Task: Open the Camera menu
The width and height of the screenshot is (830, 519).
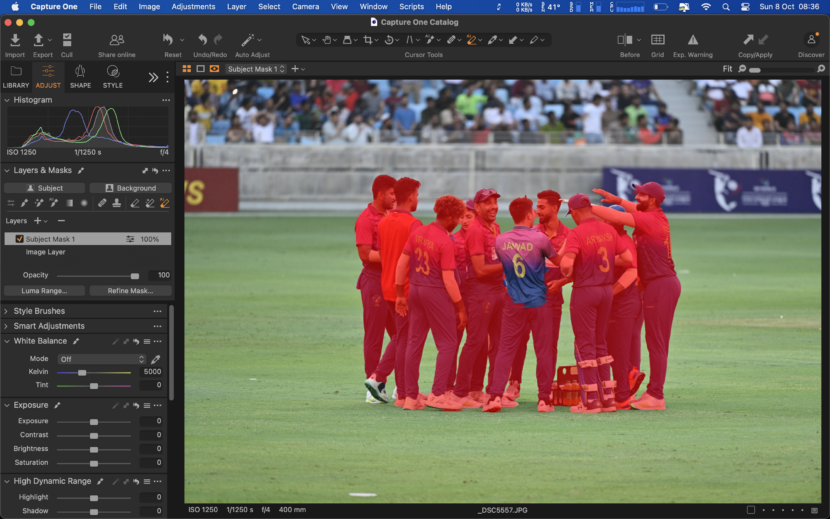Action: point(305,7)
